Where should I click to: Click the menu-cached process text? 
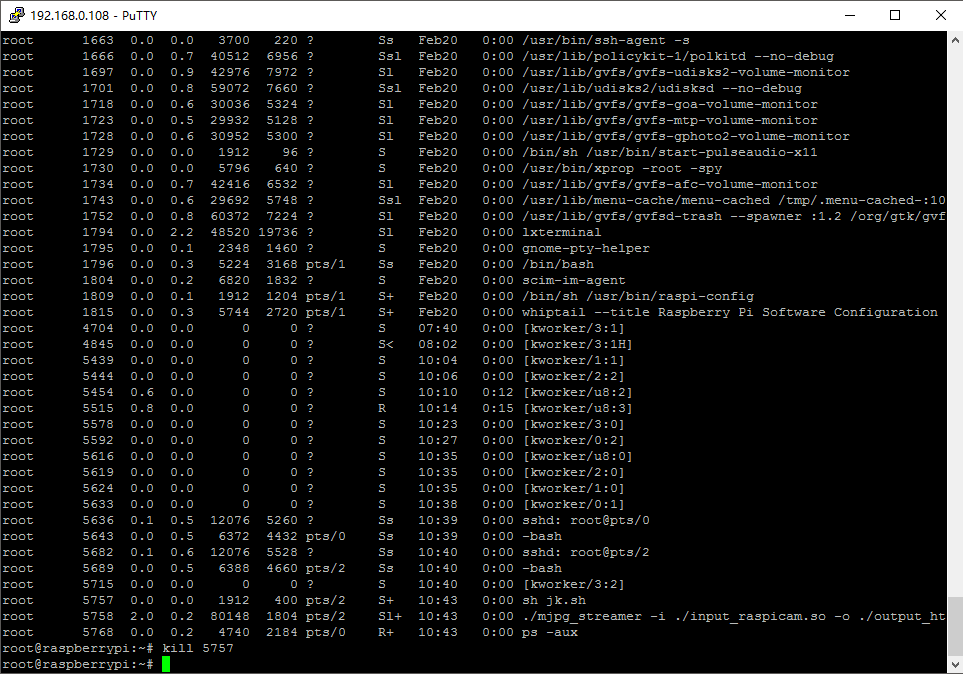734,200
